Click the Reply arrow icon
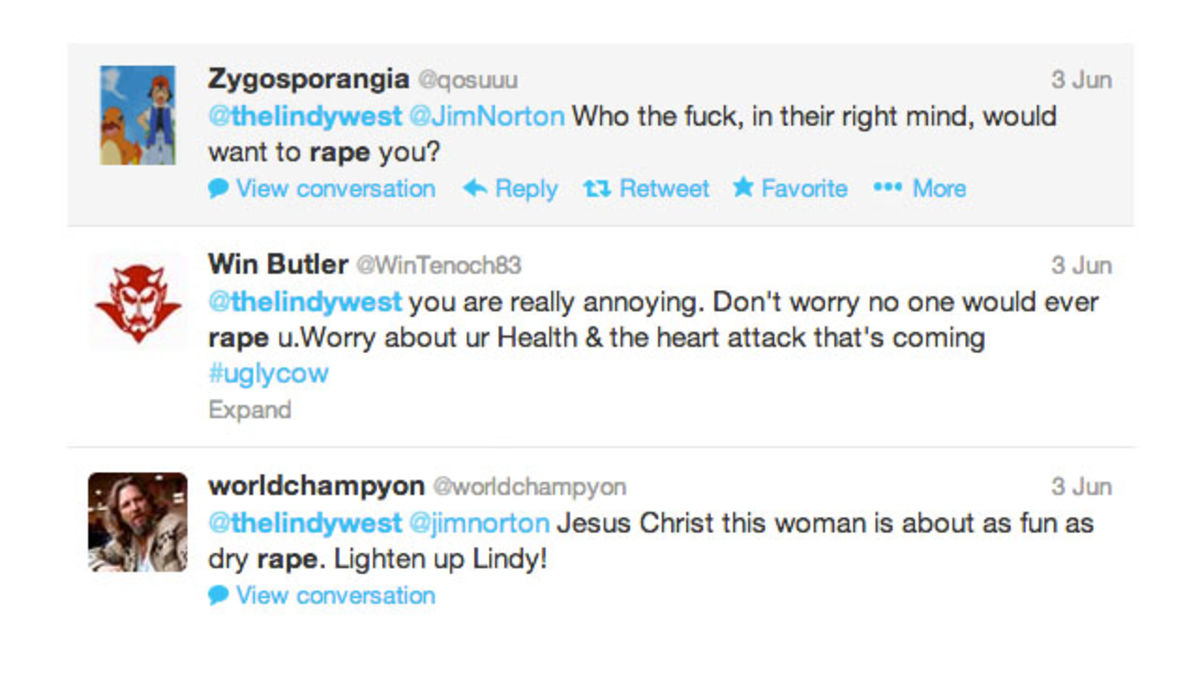The height and width of the screenshot is (675, 1200). 475,188
